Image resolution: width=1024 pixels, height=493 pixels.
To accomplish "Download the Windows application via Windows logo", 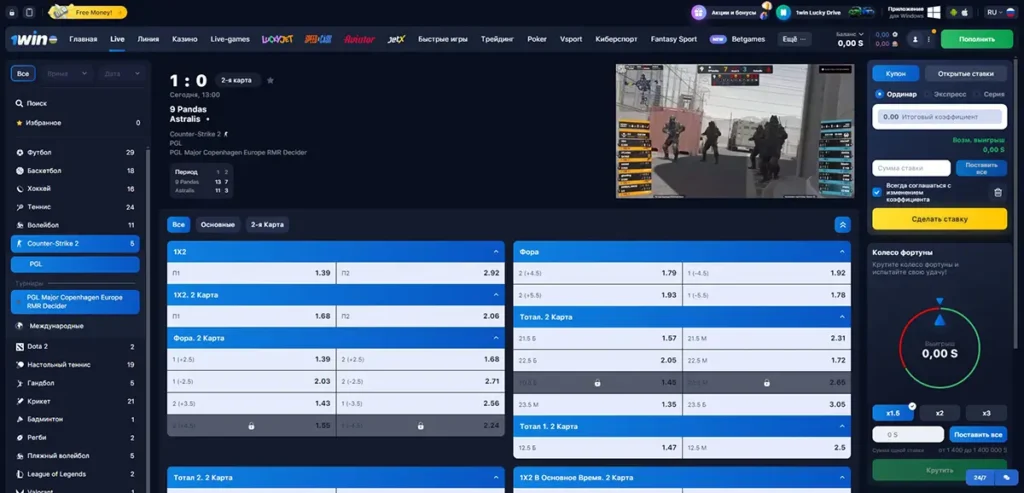I will pos(934,12).
